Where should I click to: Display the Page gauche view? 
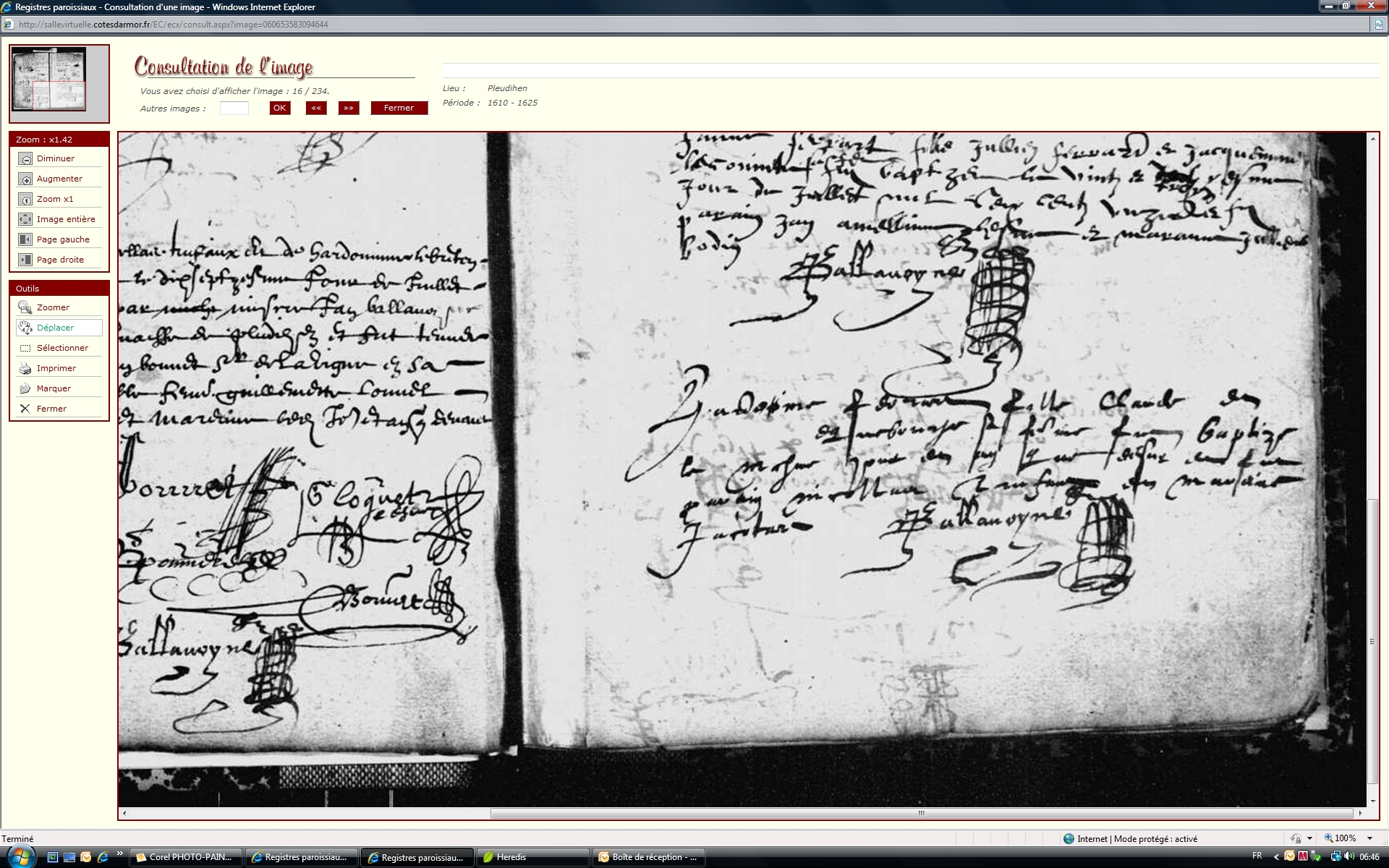(x=25, y=239)
